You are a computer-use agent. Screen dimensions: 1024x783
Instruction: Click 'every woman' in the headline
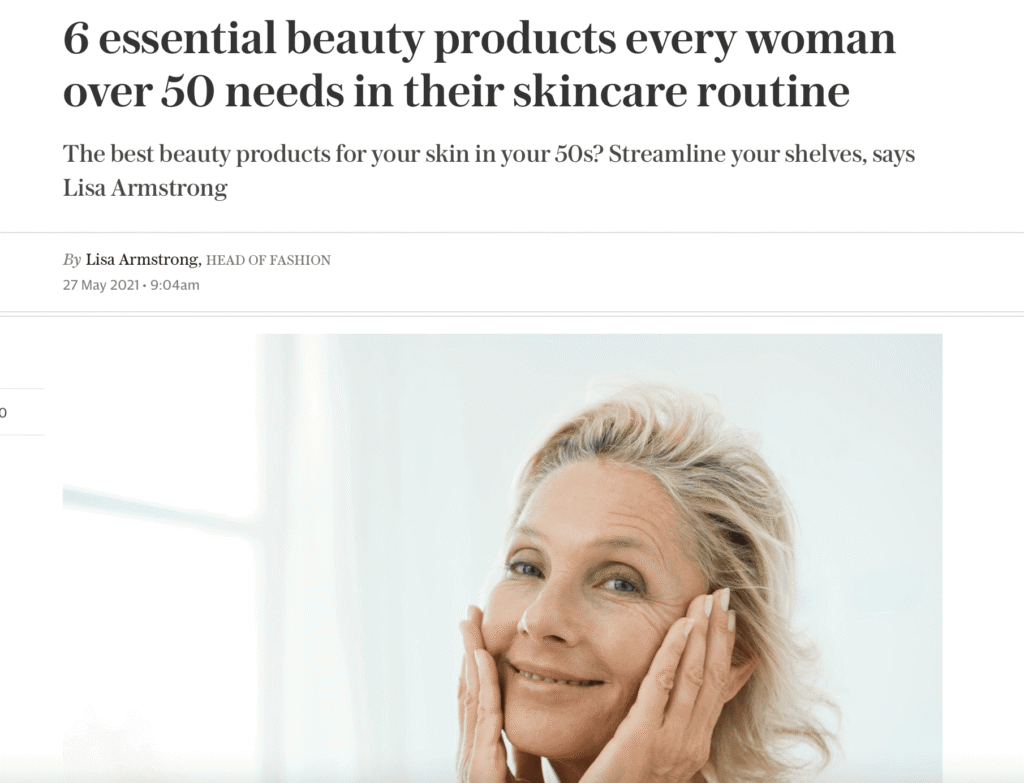[760, 39]
